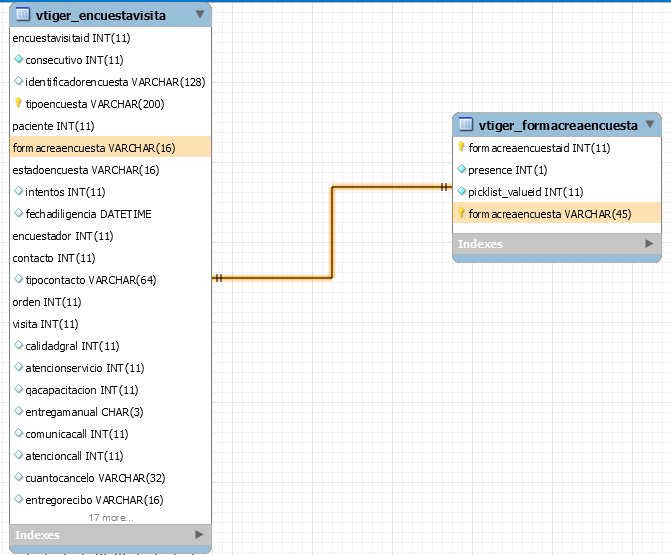Select encuestador INT(11) column
This screenshot has width=671, height=555.
pyautogui.click(x=110, y=236)
